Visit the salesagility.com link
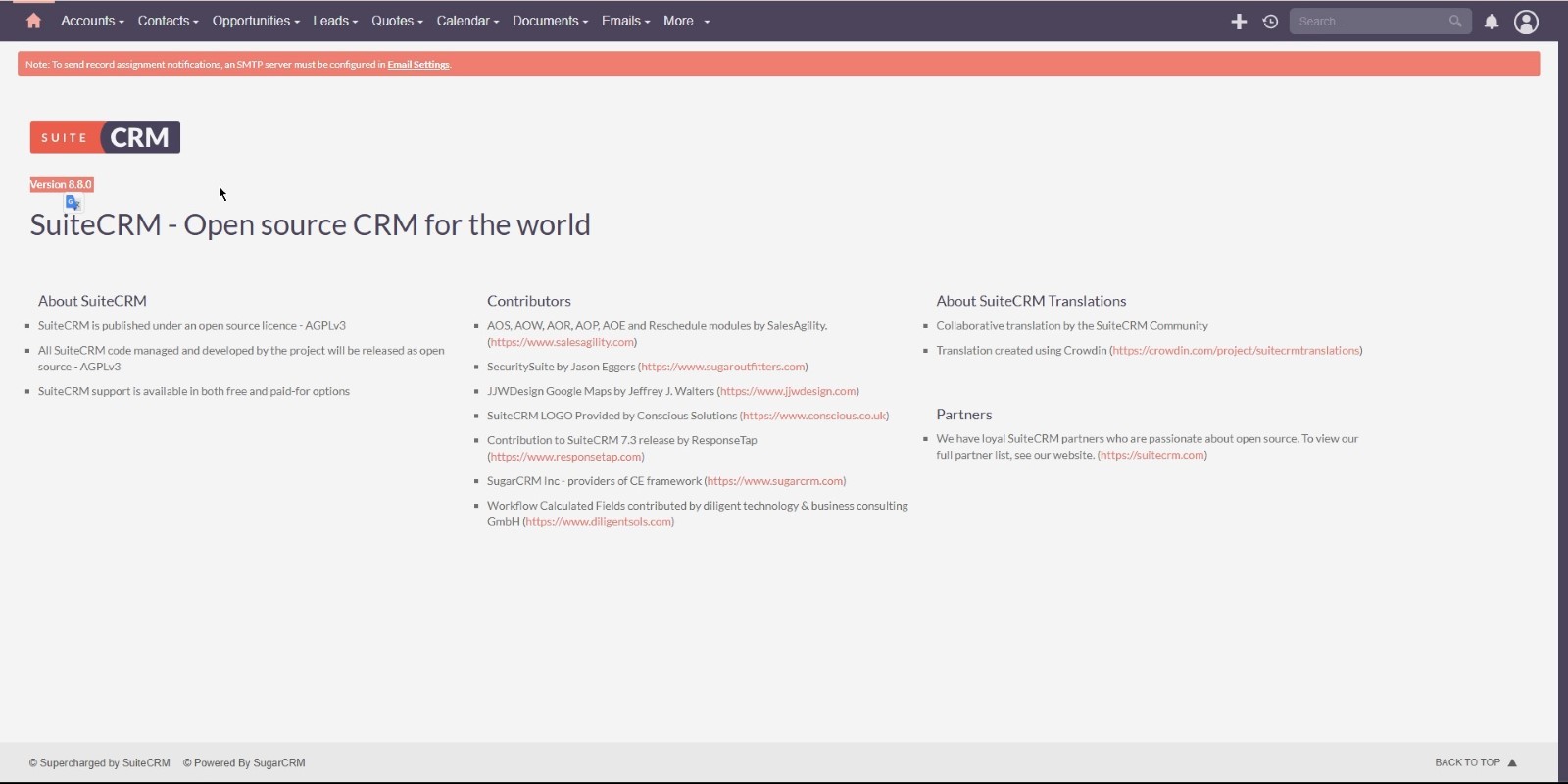The width and height of the screenshot is (1568, 784). coord(563,342)
